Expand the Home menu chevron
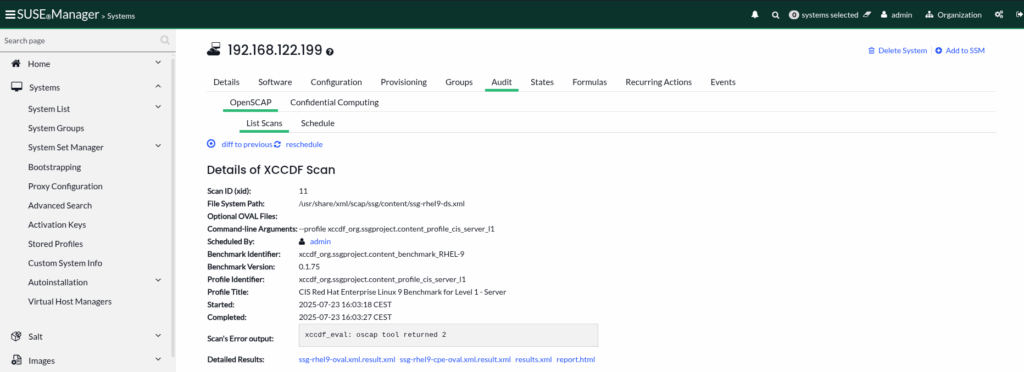Screen dimensions: 1024x372 pos(158,63)
